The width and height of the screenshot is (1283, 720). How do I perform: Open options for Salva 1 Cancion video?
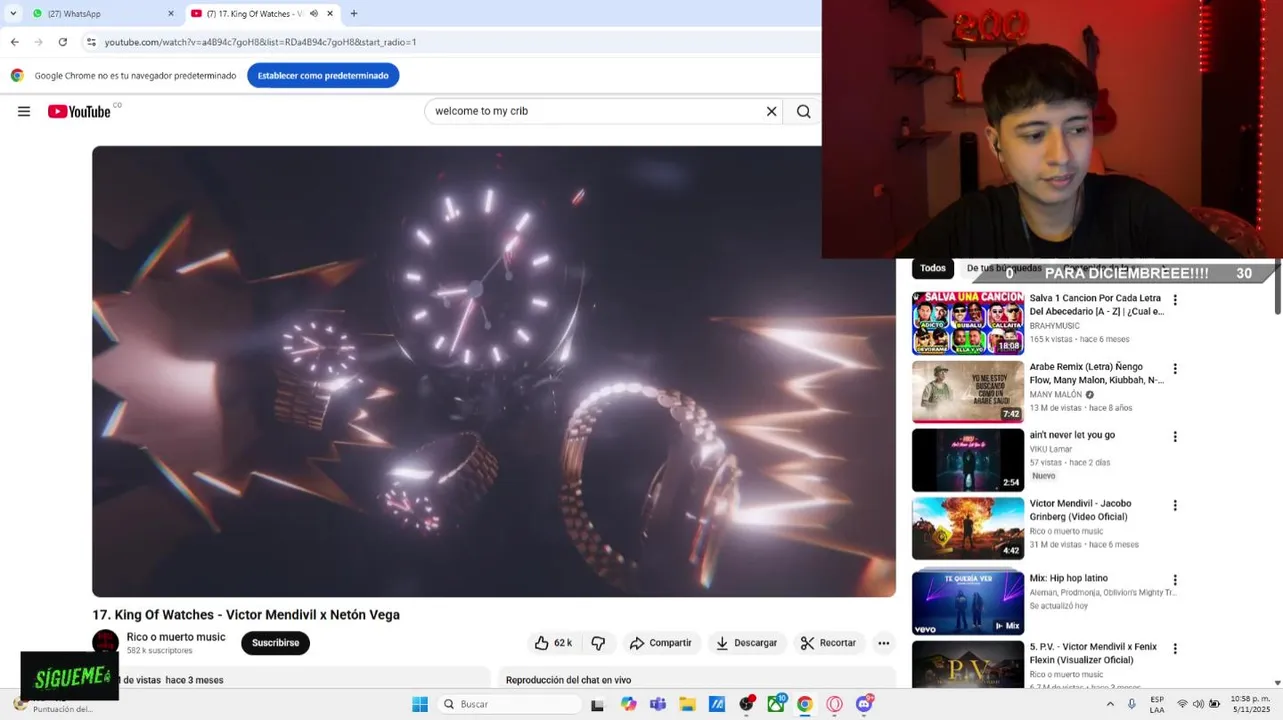coord(1175,300)
